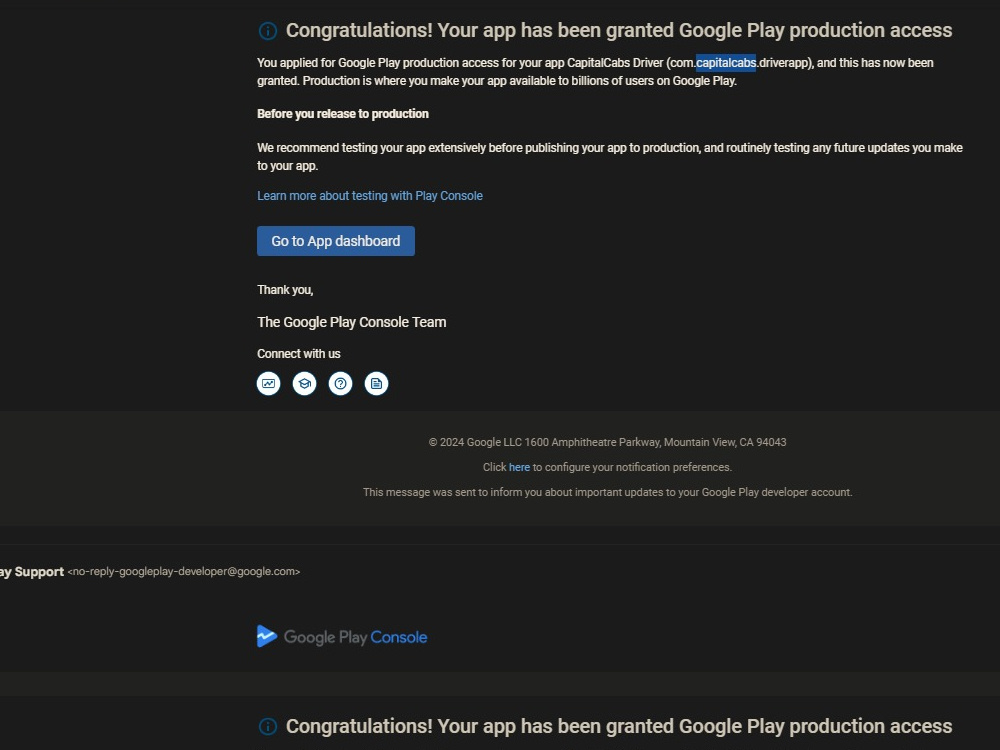
Task: Click the highlighted word capitalcabs
Action: tap(726, 62)
